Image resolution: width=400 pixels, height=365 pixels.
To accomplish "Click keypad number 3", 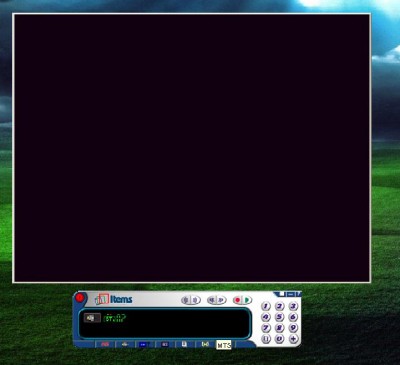I will point(293,306).
